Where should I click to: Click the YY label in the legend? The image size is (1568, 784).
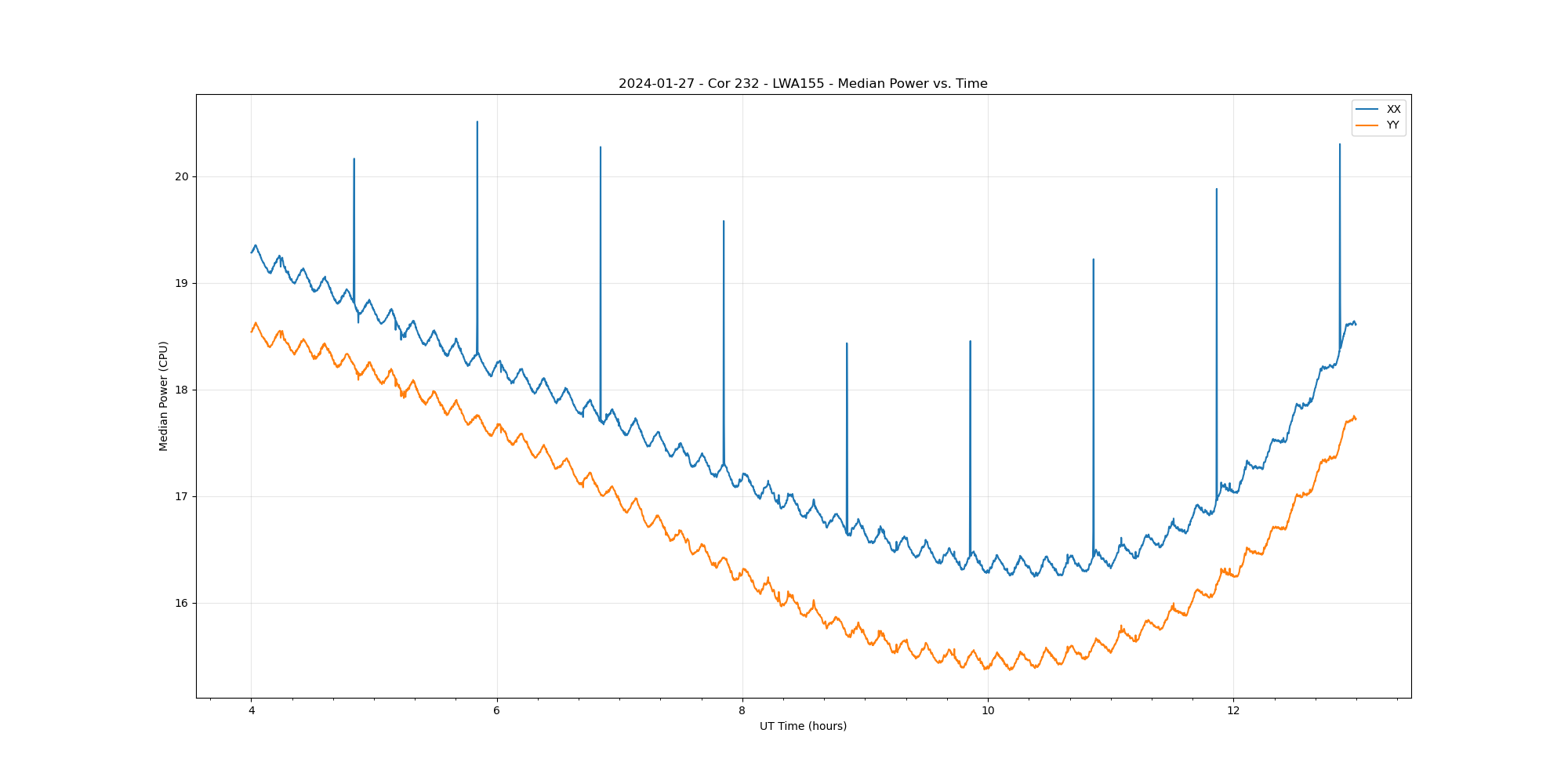pyautogui.click(x=1392, y=125)
